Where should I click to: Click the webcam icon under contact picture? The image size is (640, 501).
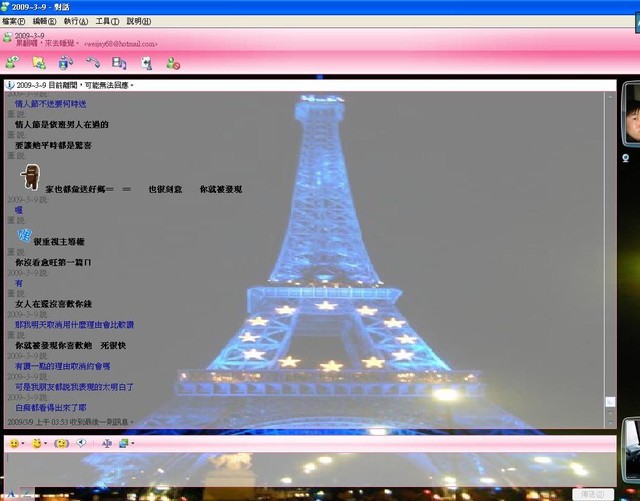626,158
